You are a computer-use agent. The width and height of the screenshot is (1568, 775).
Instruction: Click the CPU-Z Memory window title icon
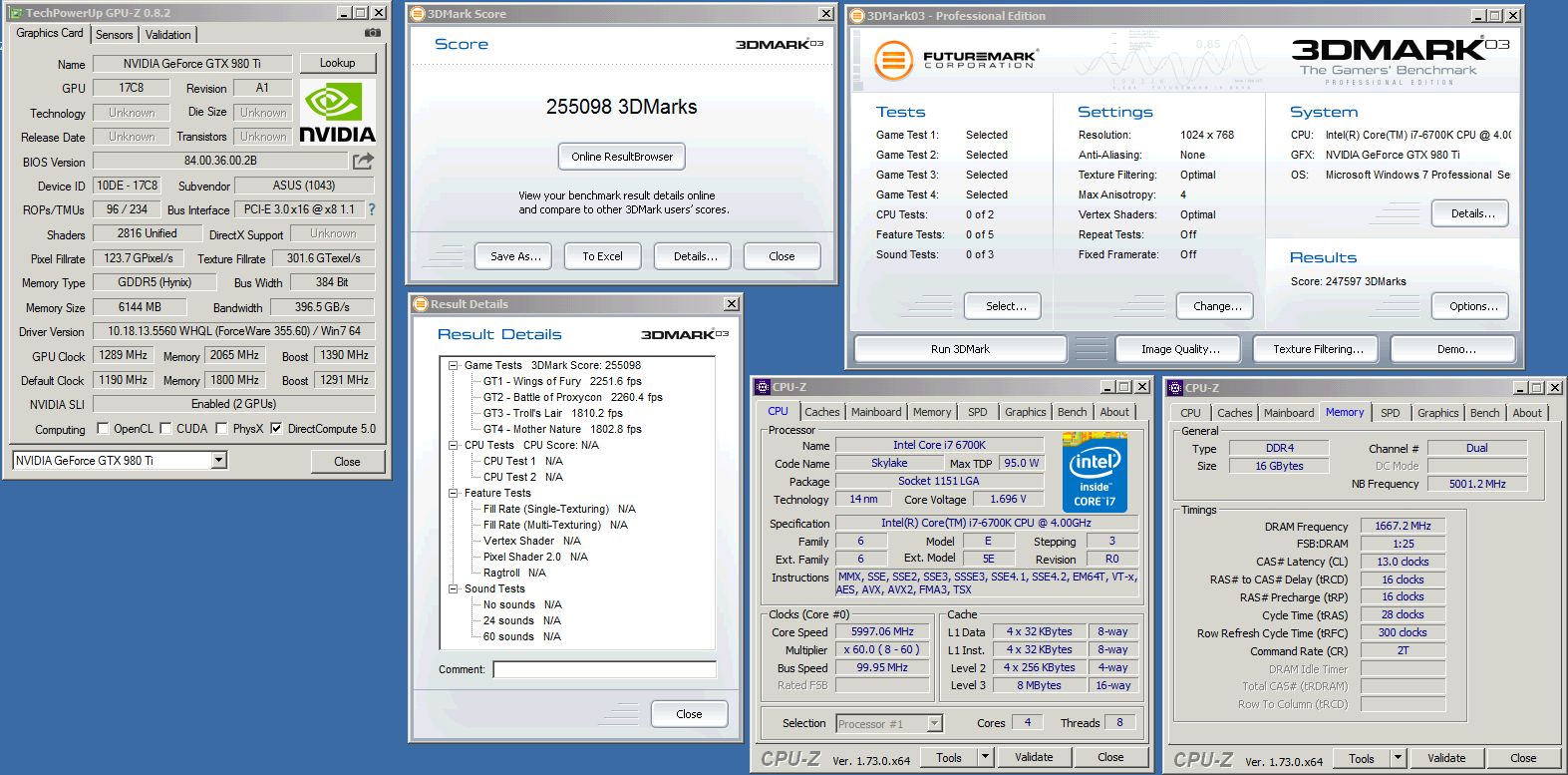pos(1175,388)
